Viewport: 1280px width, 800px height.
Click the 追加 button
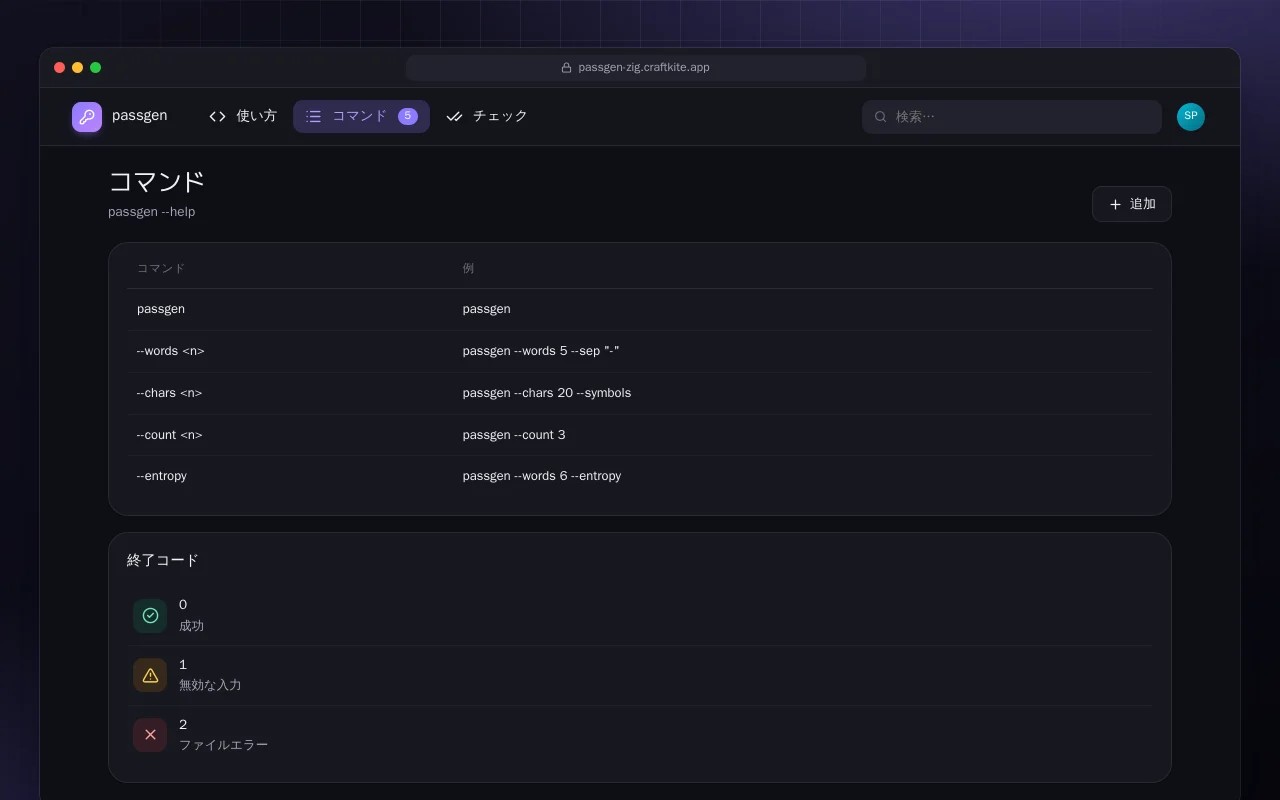pyautogui.click(x=1132, y=204)
